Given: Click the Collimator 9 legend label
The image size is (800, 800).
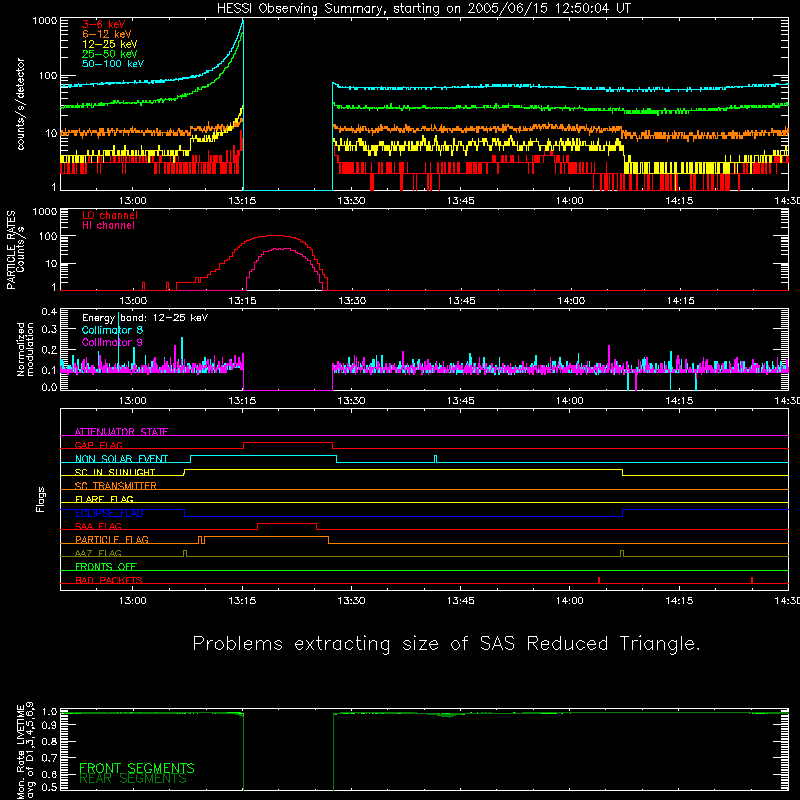Looking at the screenshot, I should (x=112, y=342).
